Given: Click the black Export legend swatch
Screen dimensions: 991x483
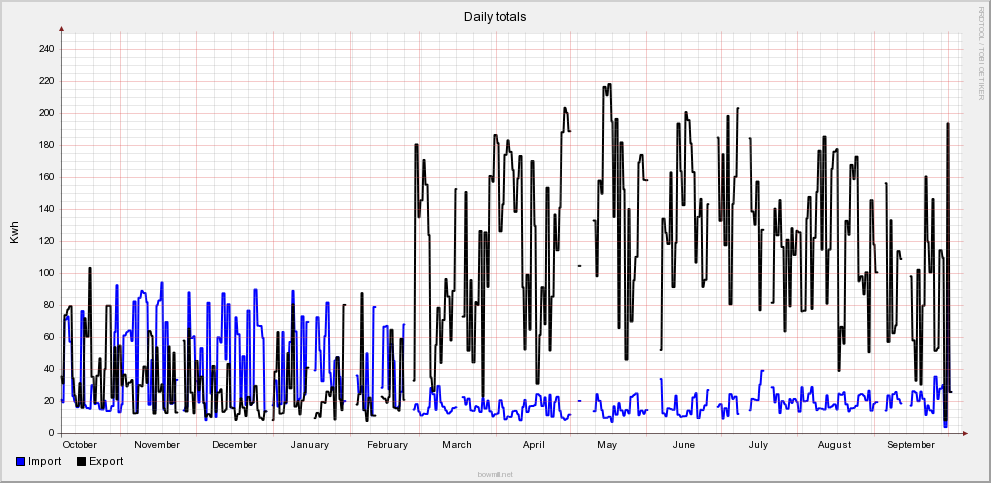Looking at the screenshot, I should pos(82,461).
